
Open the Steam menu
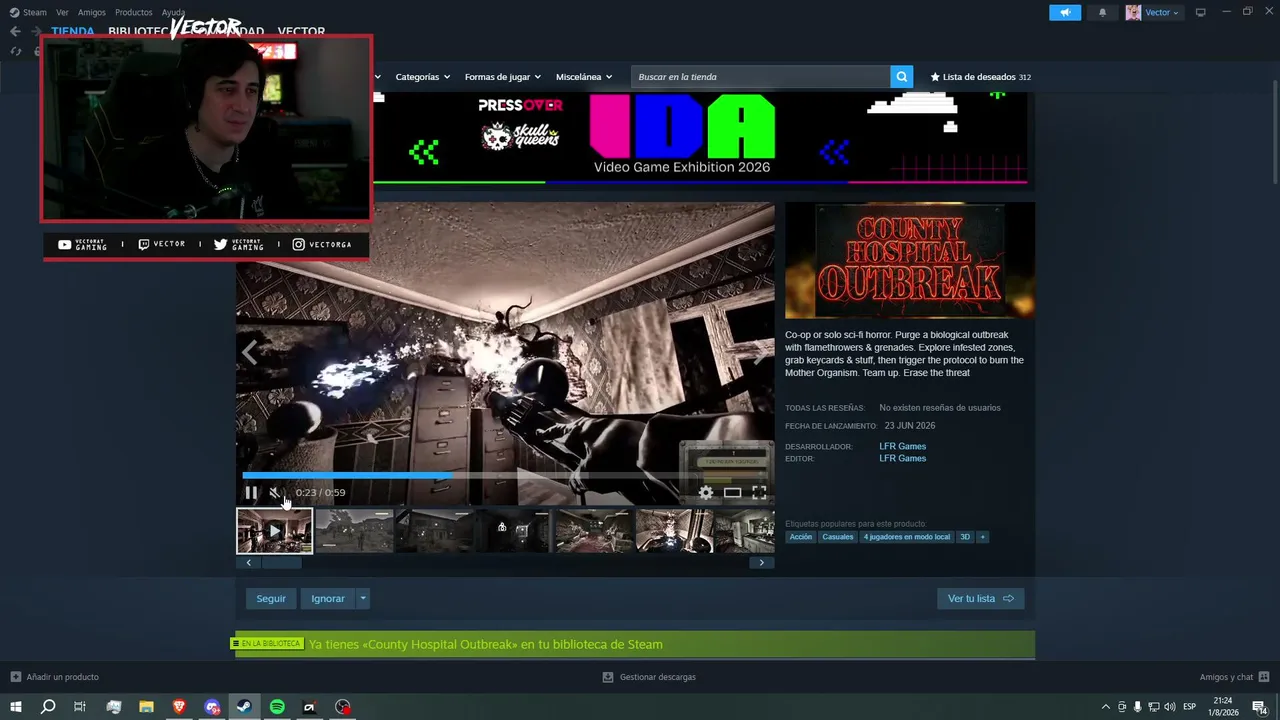coord(28,12)
